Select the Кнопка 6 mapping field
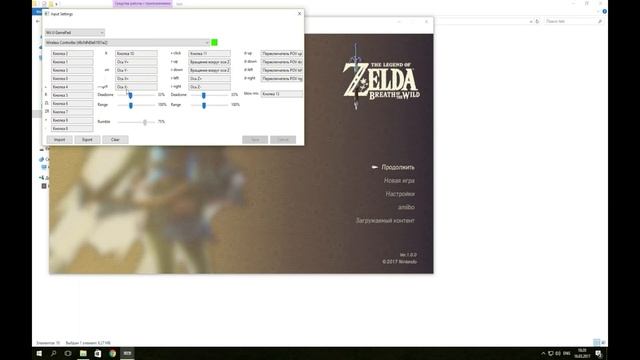The image size is (640, 360). 72,104
